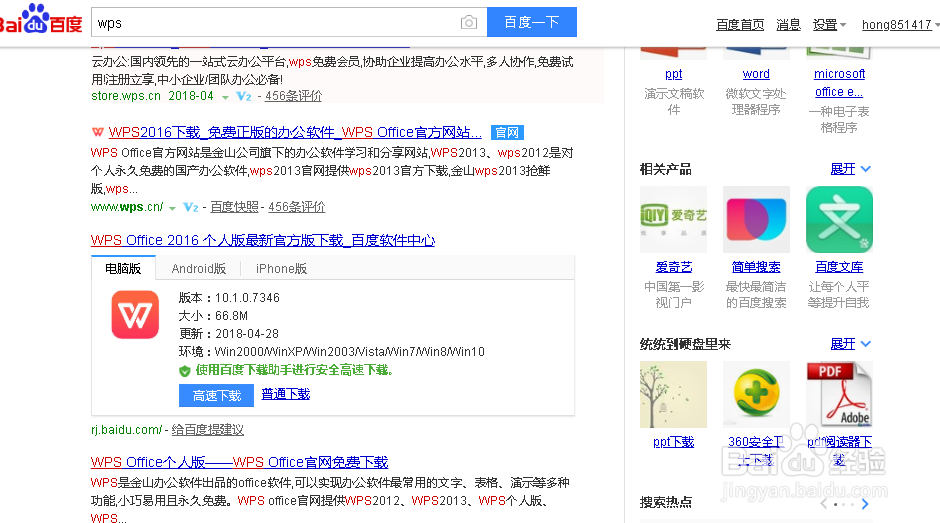
Task: Open the 简单搜索 text link
Action: 756,267
